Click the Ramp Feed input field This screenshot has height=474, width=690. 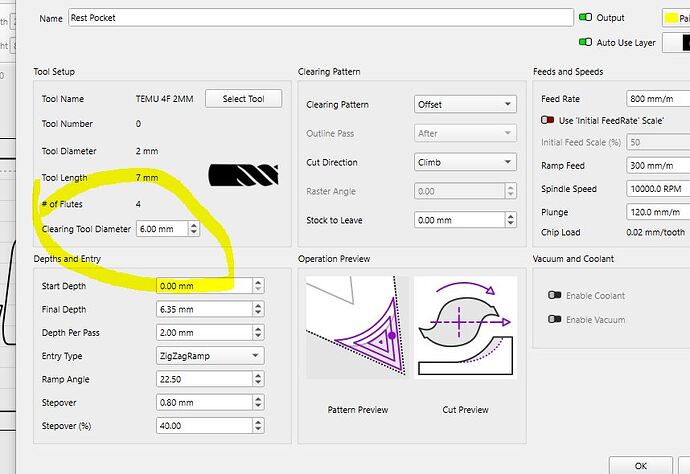click(658, 165)
